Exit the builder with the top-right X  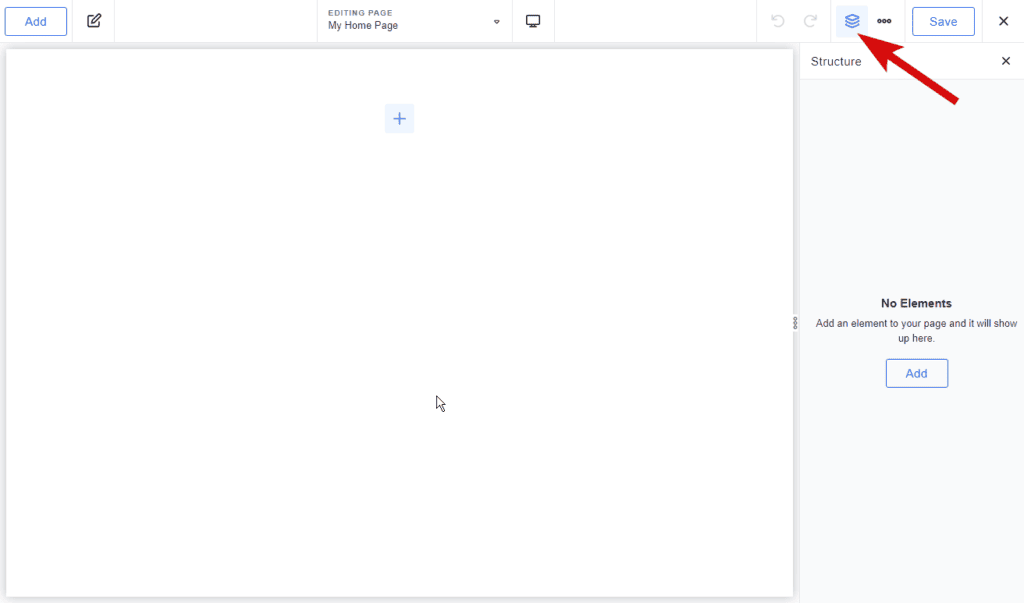pos(1003,21)
